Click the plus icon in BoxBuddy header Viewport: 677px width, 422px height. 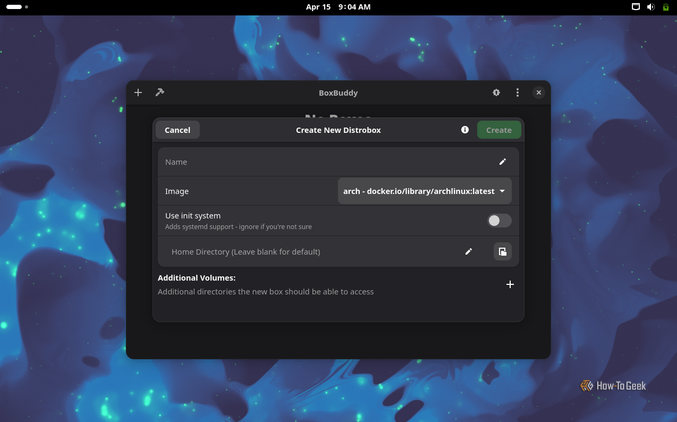(138, 92)
